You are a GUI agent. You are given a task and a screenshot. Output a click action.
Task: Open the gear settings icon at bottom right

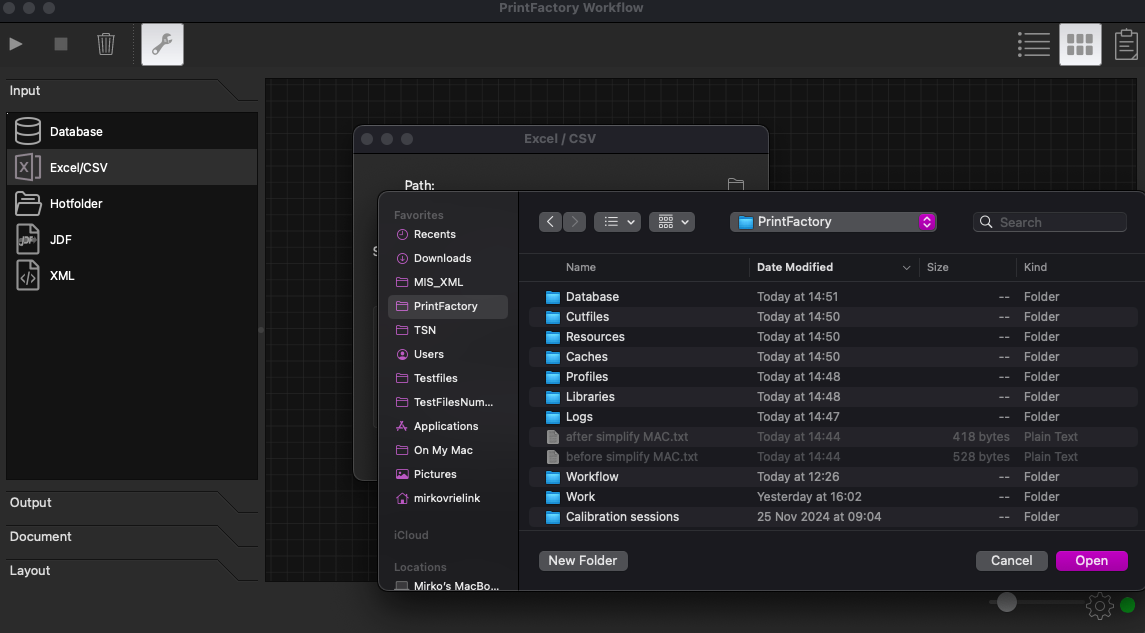(x=1100, y=605)
